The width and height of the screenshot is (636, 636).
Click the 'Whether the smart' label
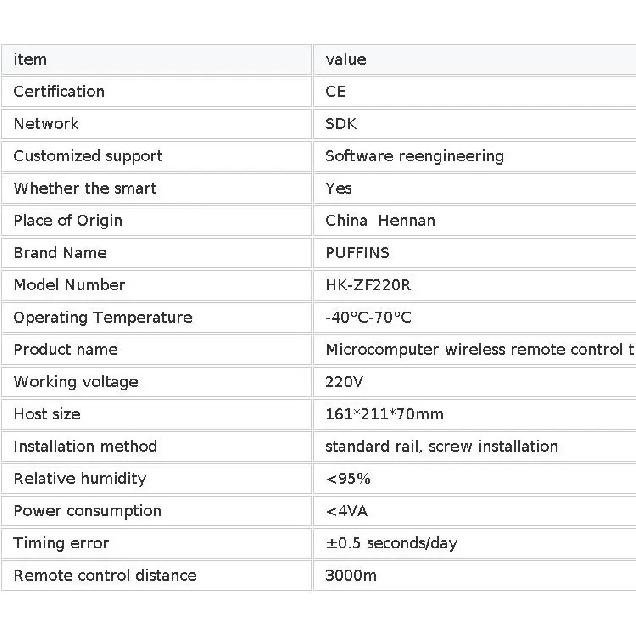[x=85, y=188]
